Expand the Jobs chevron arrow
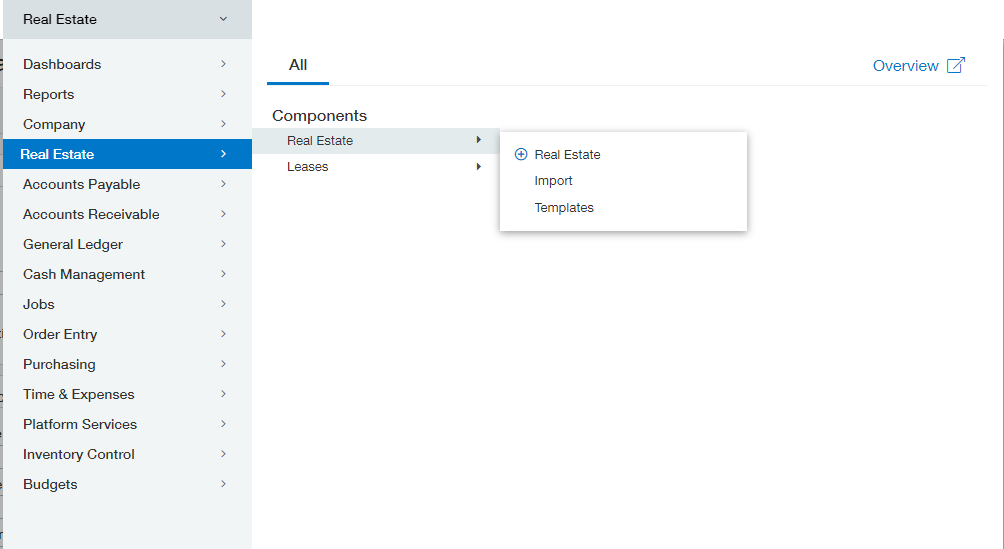This screenshot has width=1004, height=549. coord(223,304)
